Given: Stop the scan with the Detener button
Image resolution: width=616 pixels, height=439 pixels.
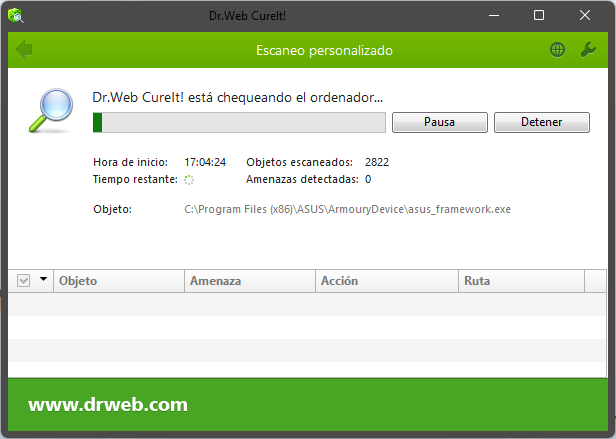Looking at the screenshot, I should 541,122.
